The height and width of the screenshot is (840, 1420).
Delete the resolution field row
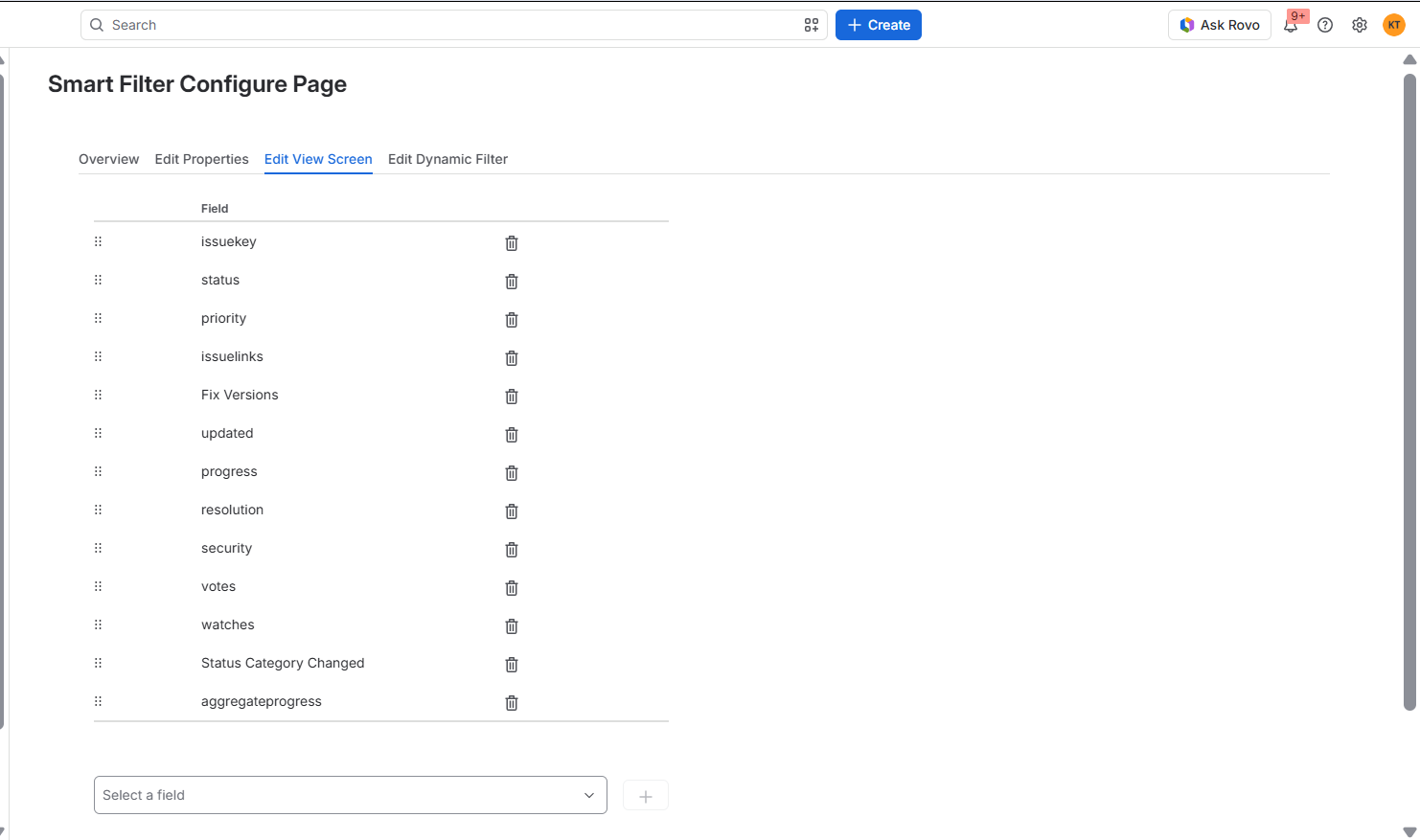512,511
